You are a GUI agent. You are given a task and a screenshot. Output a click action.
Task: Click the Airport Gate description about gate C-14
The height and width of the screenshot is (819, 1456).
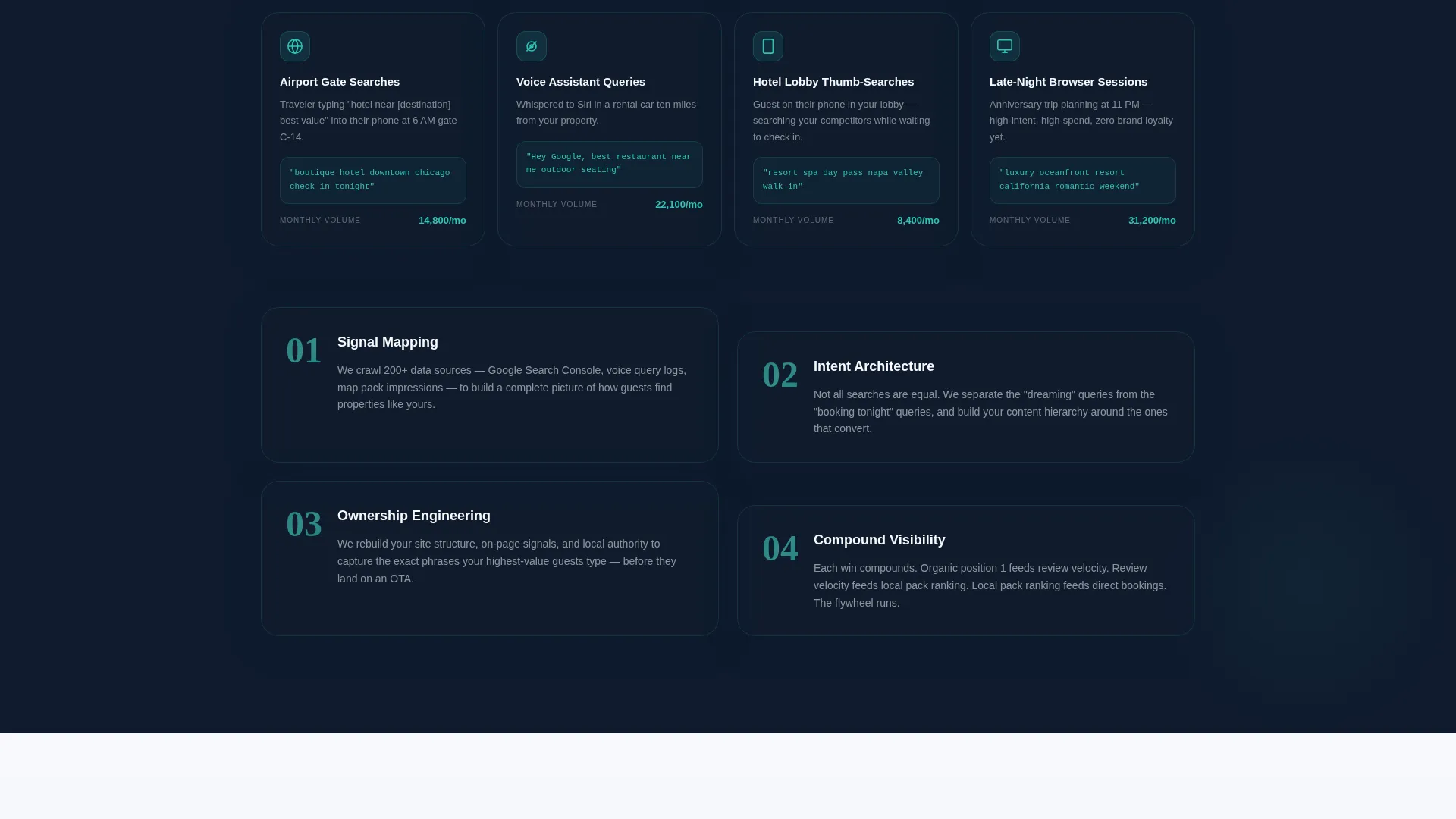point(369,121)
